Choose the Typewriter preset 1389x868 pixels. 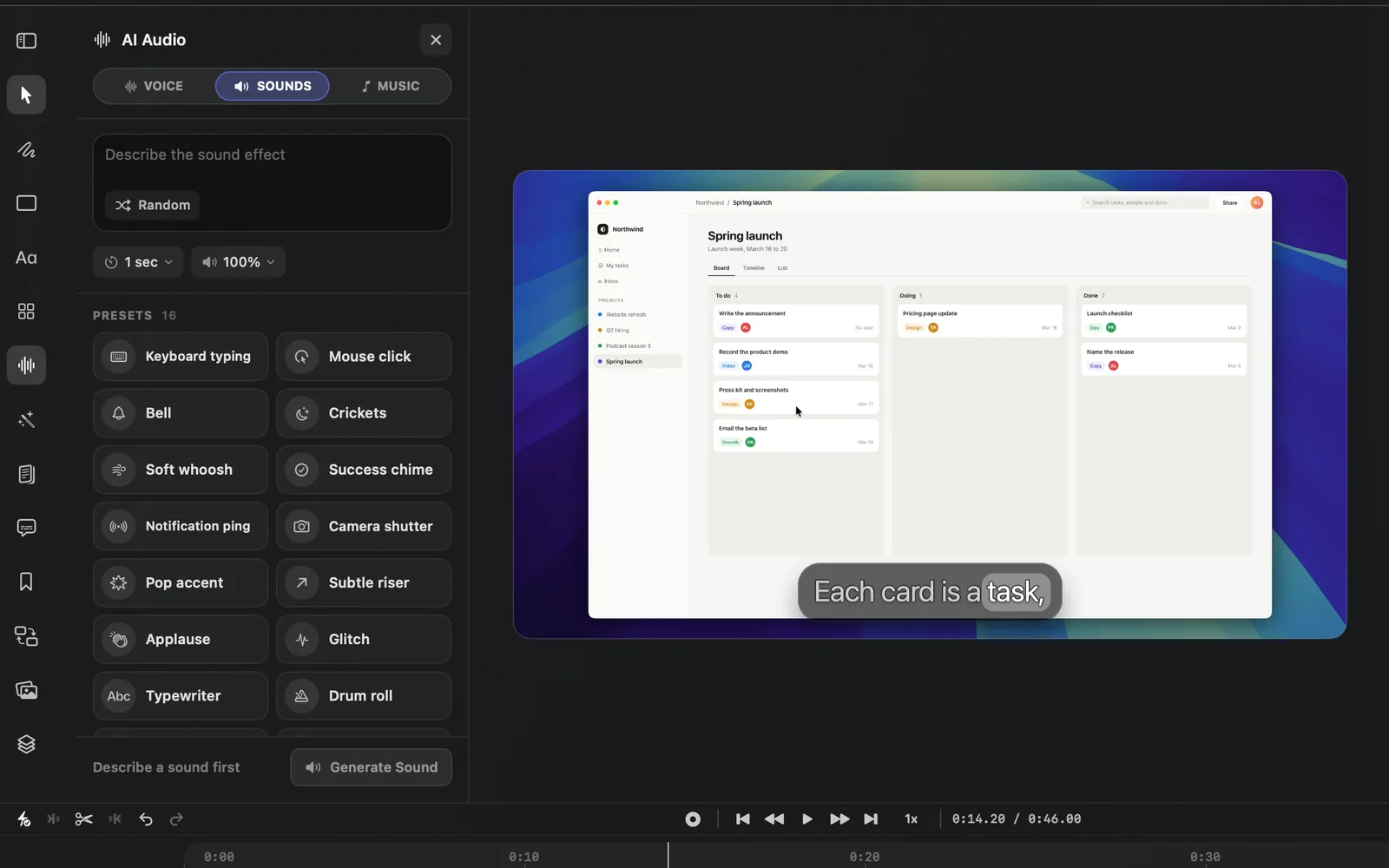pyautogui.click(x=181, y=696)
